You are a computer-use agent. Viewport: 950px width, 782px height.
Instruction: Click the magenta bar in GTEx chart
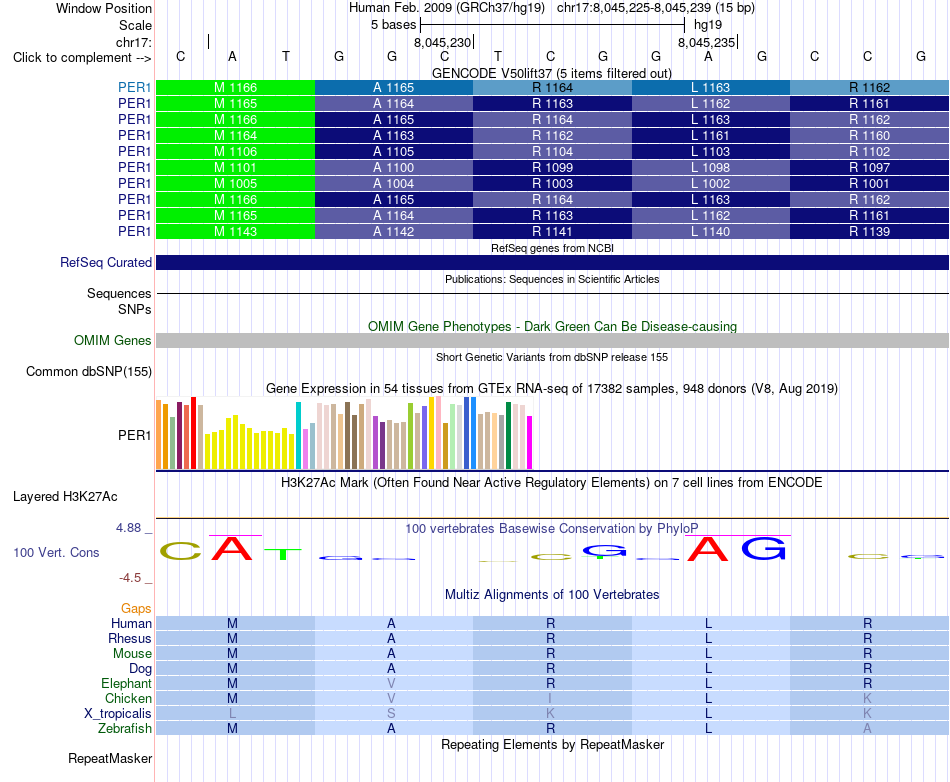point(530,442)
